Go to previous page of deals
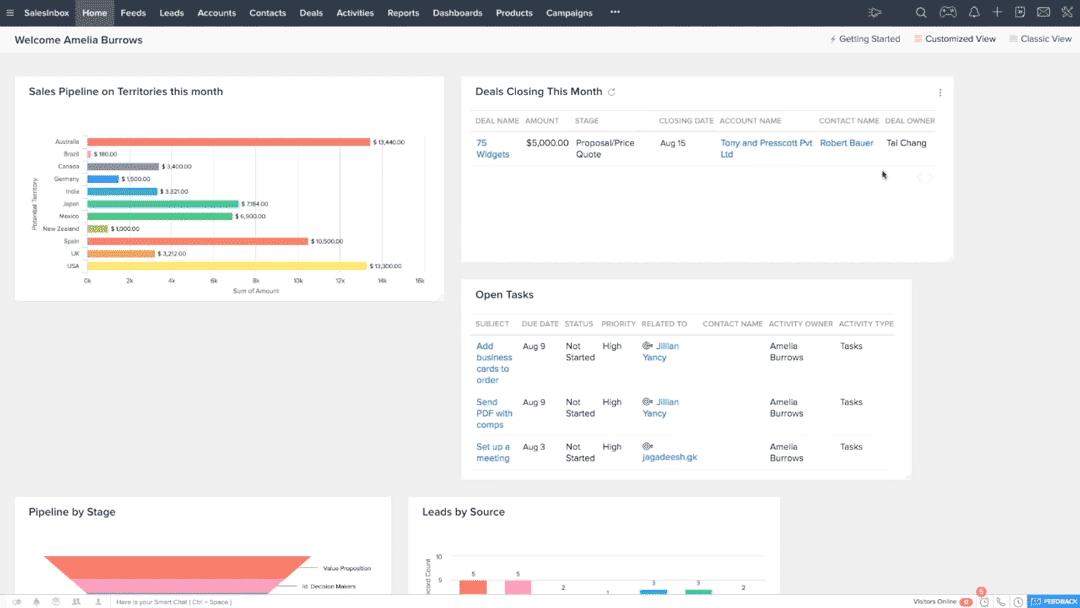Viewport: 1080px width, 608px height. coord(919,178)
